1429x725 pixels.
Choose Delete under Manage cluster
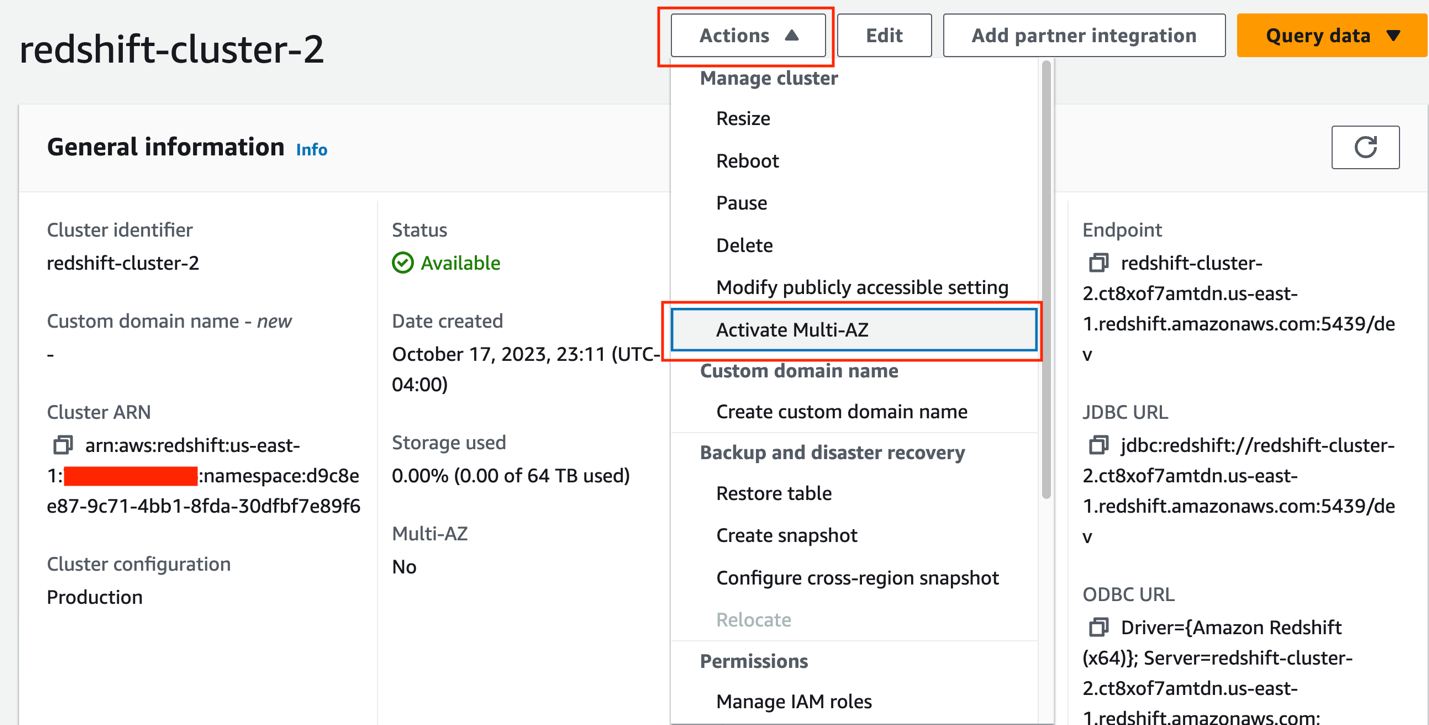click(x=855, y=245)
